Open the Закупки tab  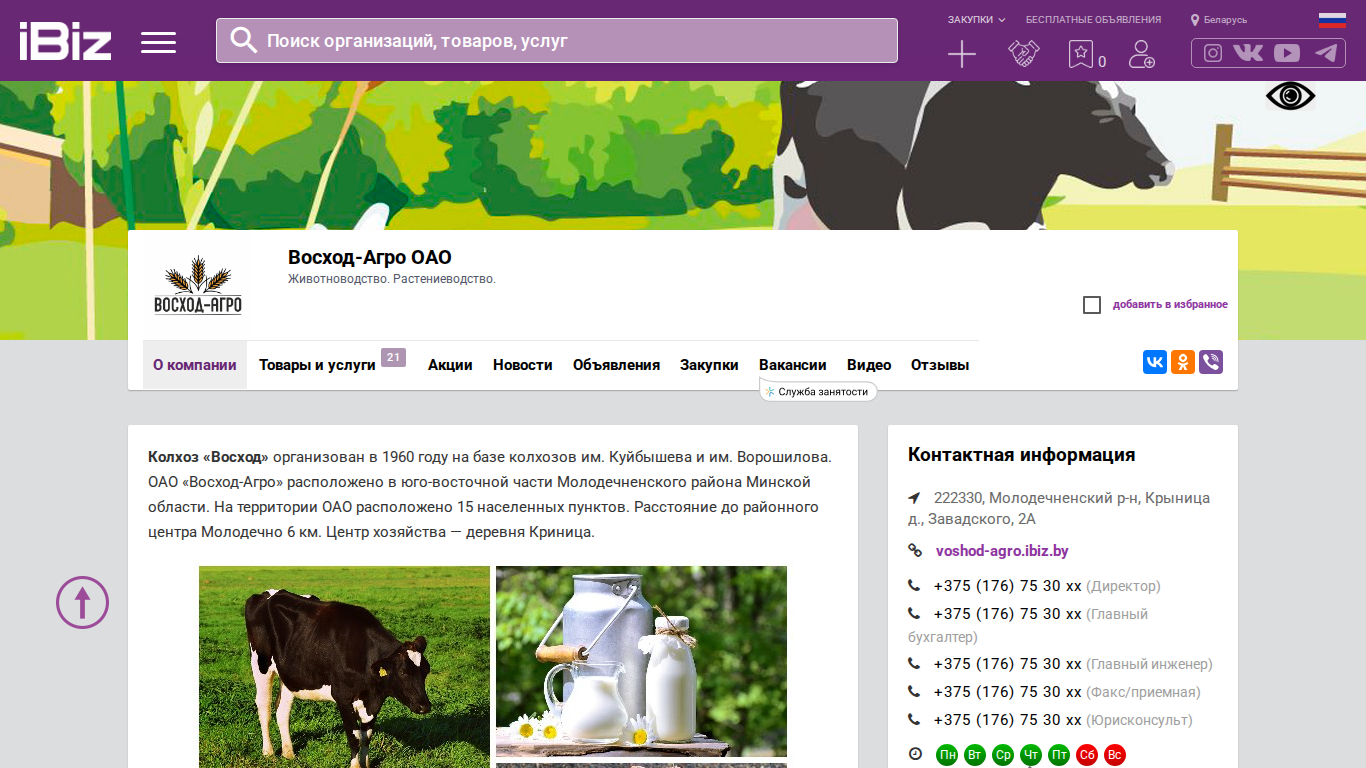click(x=709, y=365)
